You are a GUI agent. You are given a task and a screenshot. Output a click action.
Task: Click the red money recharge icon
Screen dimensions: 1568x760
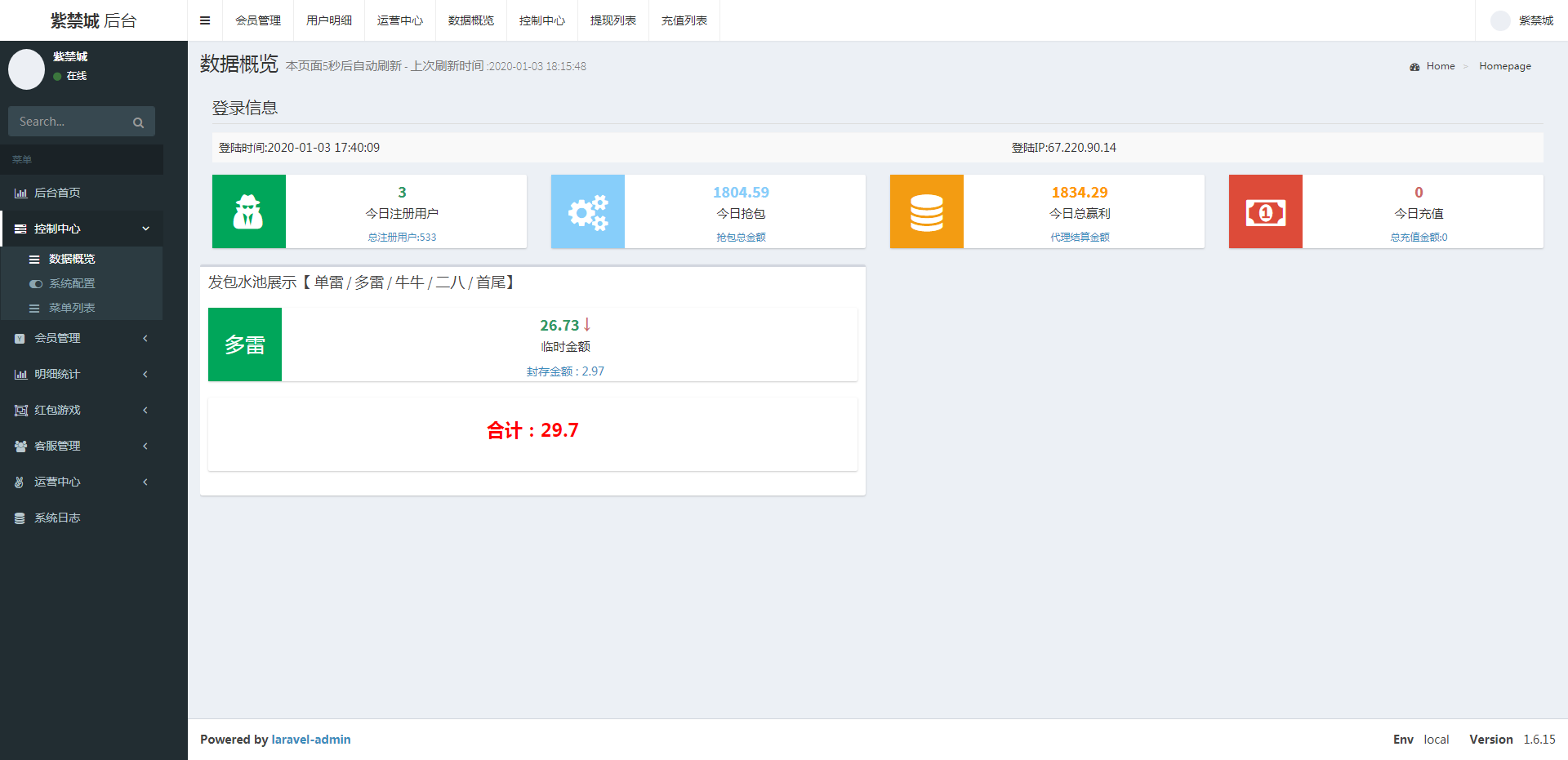1265,211
